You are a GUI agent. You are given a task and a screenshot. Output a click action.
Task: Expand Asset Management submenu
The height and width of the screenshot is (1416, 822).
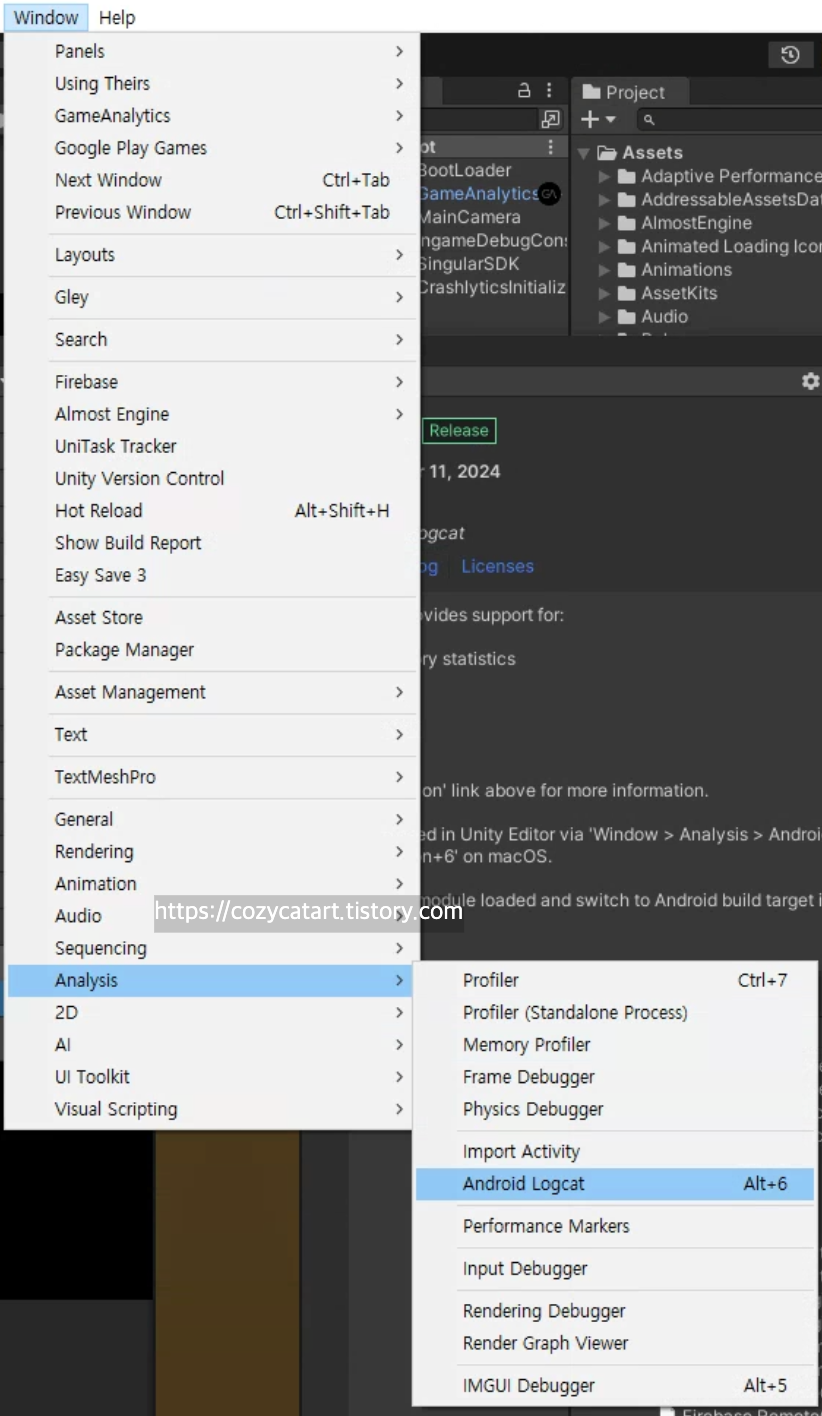tap(212, 692)
